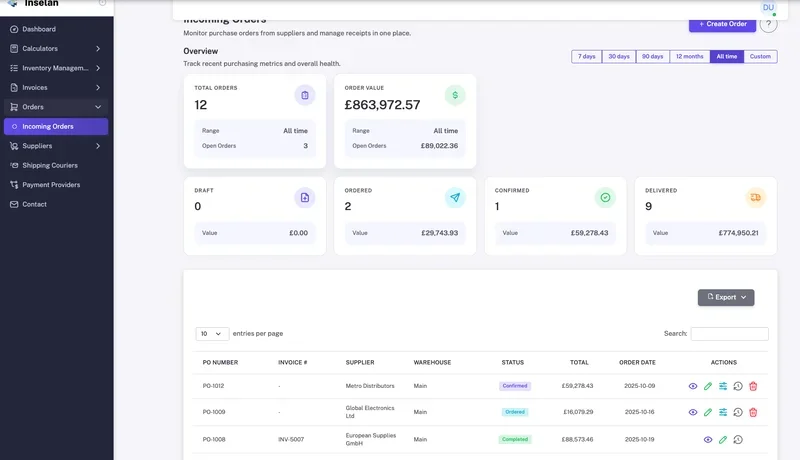Viewport: 800px width, 460px height.
Task: Show history for order PO-1008
Action: pyautogui.click(x=738, y=440)
